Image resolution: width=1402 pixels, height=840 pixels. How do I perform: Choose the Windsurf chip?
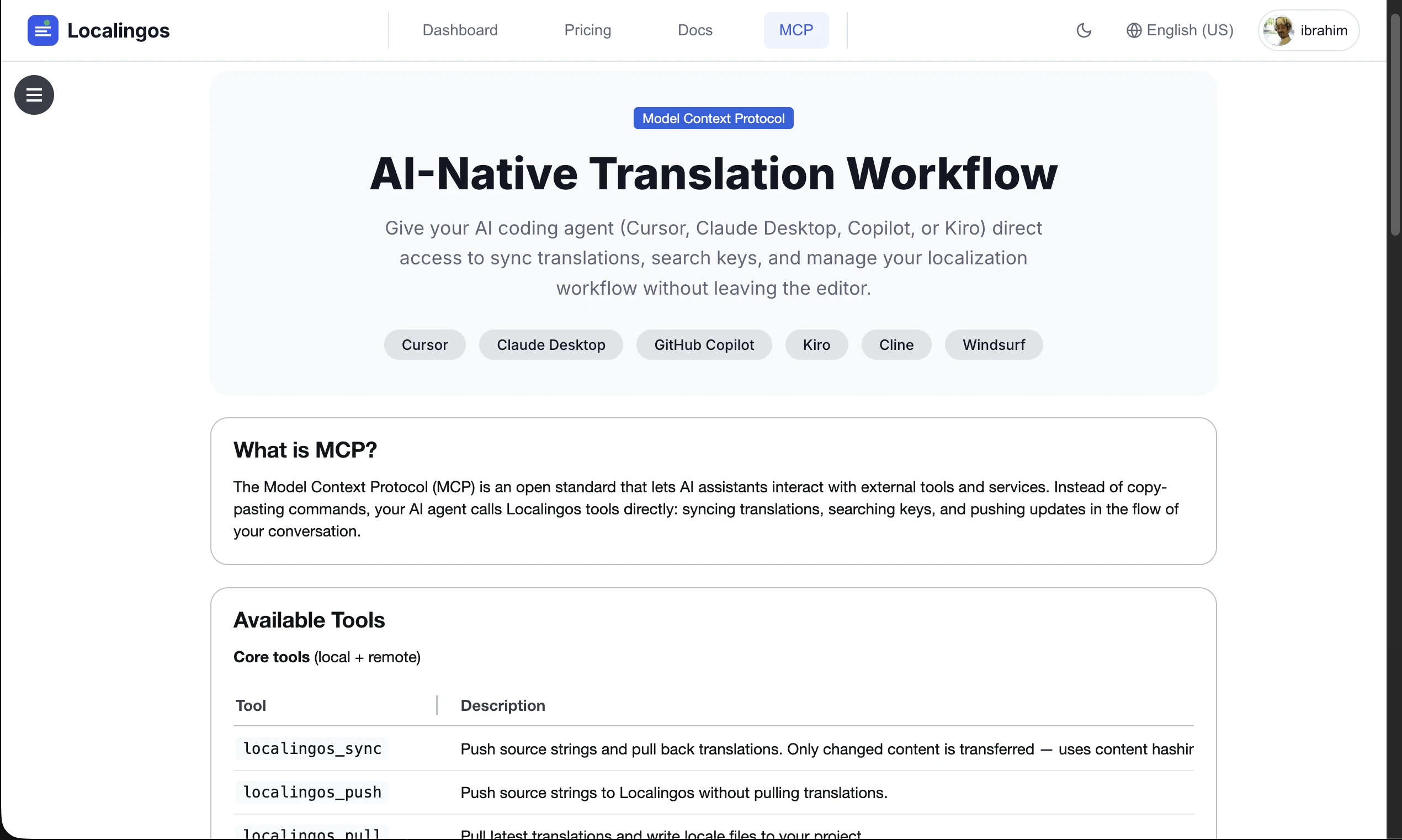point(994,345)
